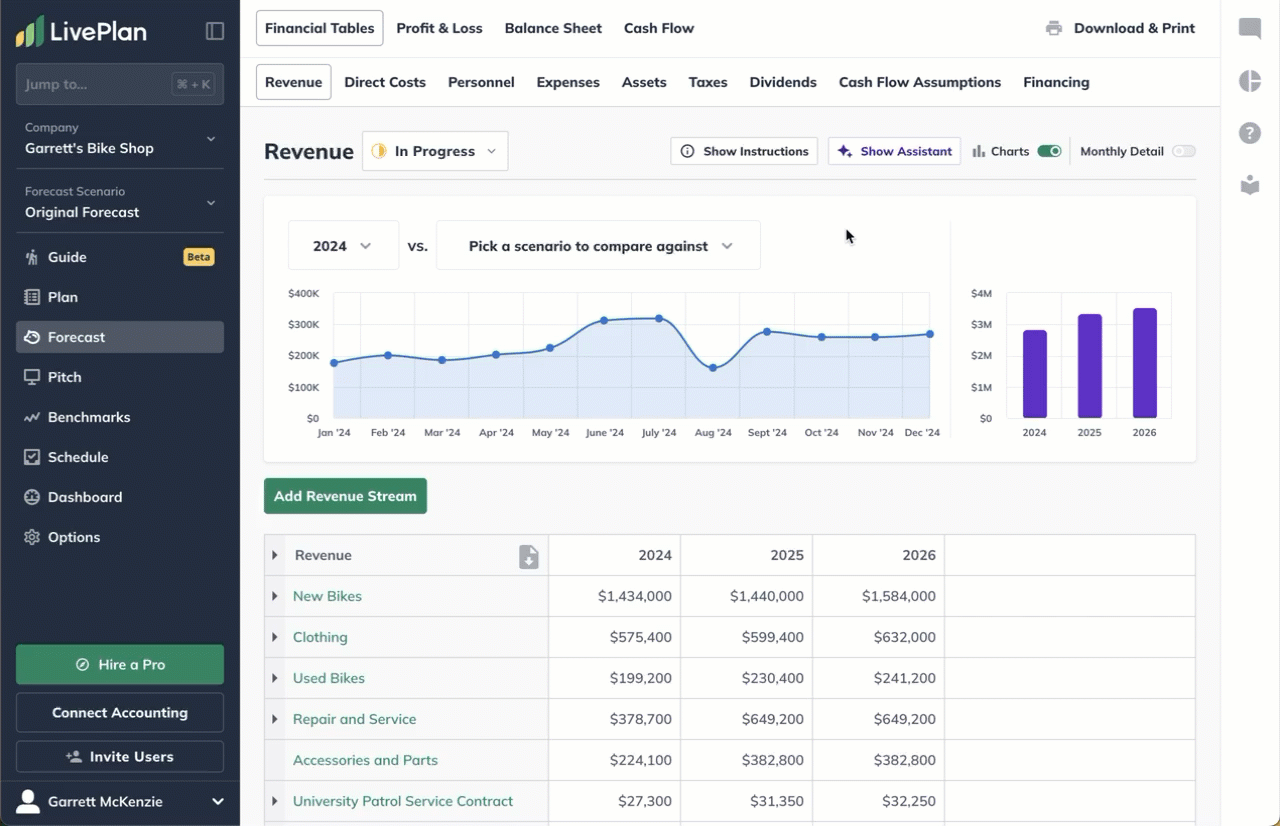
Task: Open the help question mark icon
Action: click(1250, 133)
